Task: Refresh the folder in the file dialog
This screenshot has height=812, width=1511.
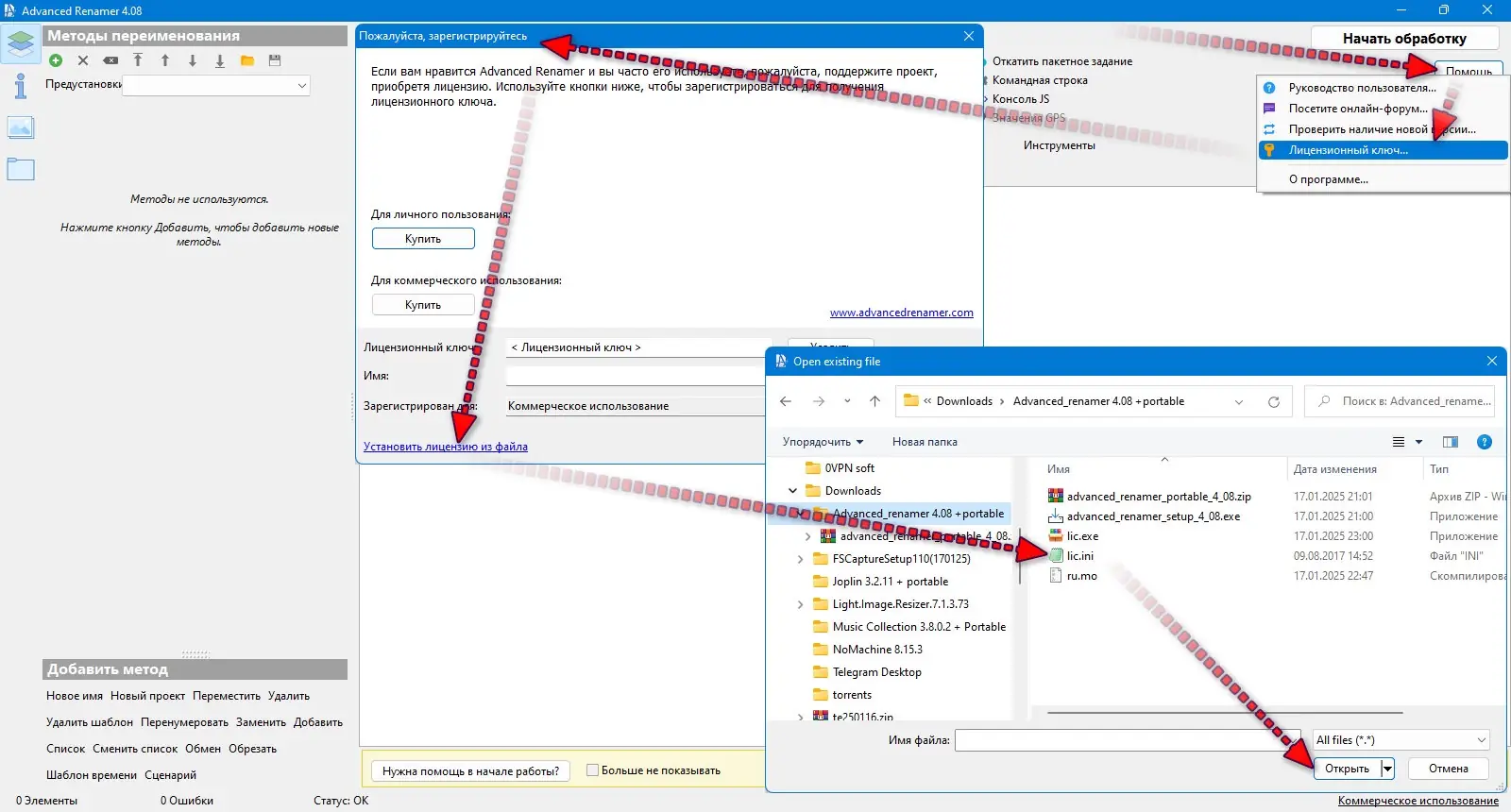Action: pyautogui.click(x=1274, y=402)
